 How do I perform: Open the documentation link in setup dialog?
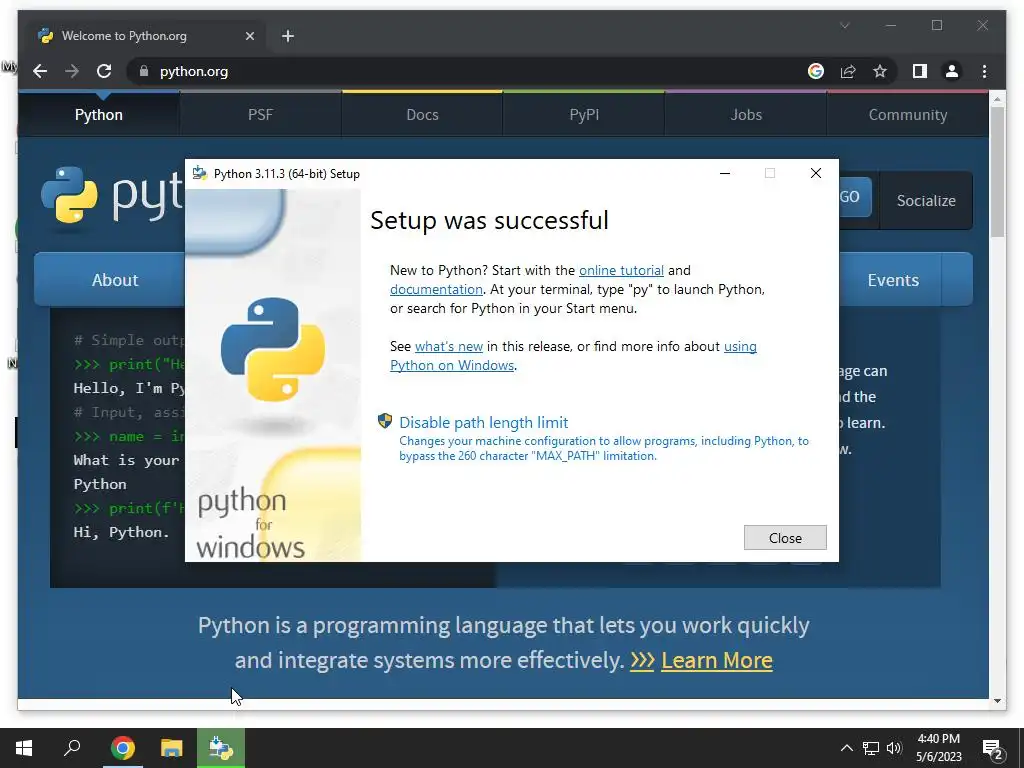436,289
